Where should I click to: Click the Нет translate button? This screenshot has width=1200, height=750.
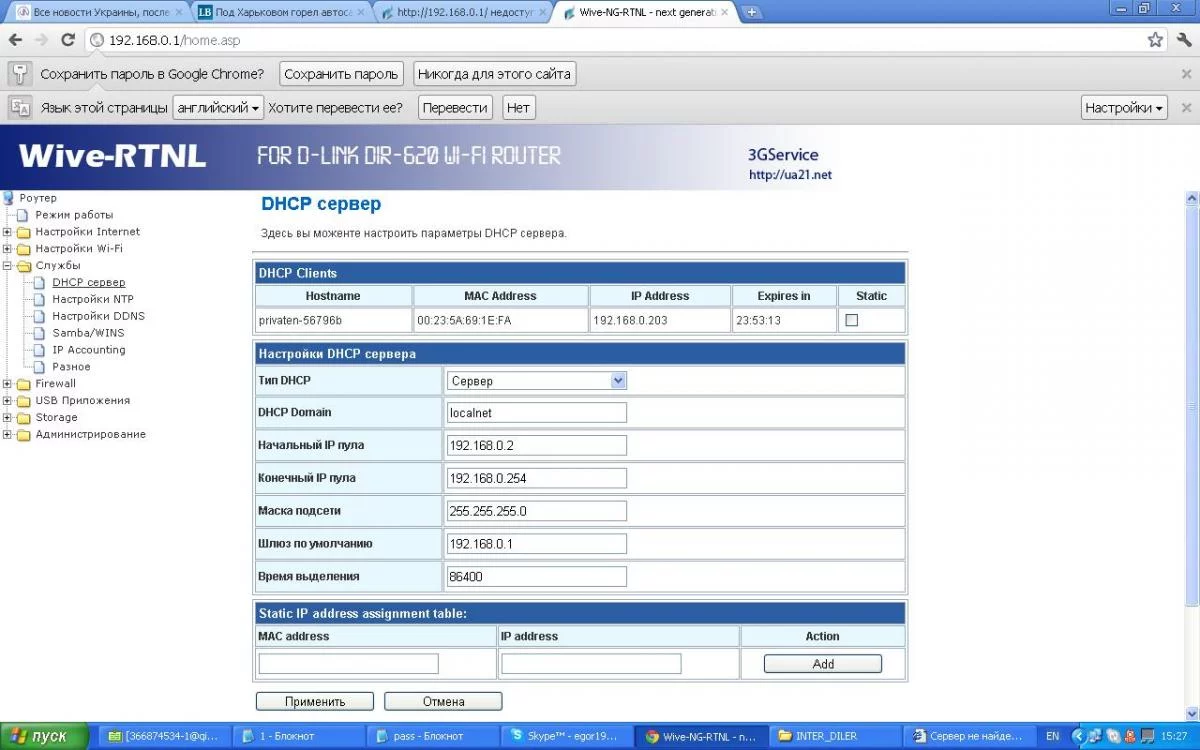click(518, 107)
